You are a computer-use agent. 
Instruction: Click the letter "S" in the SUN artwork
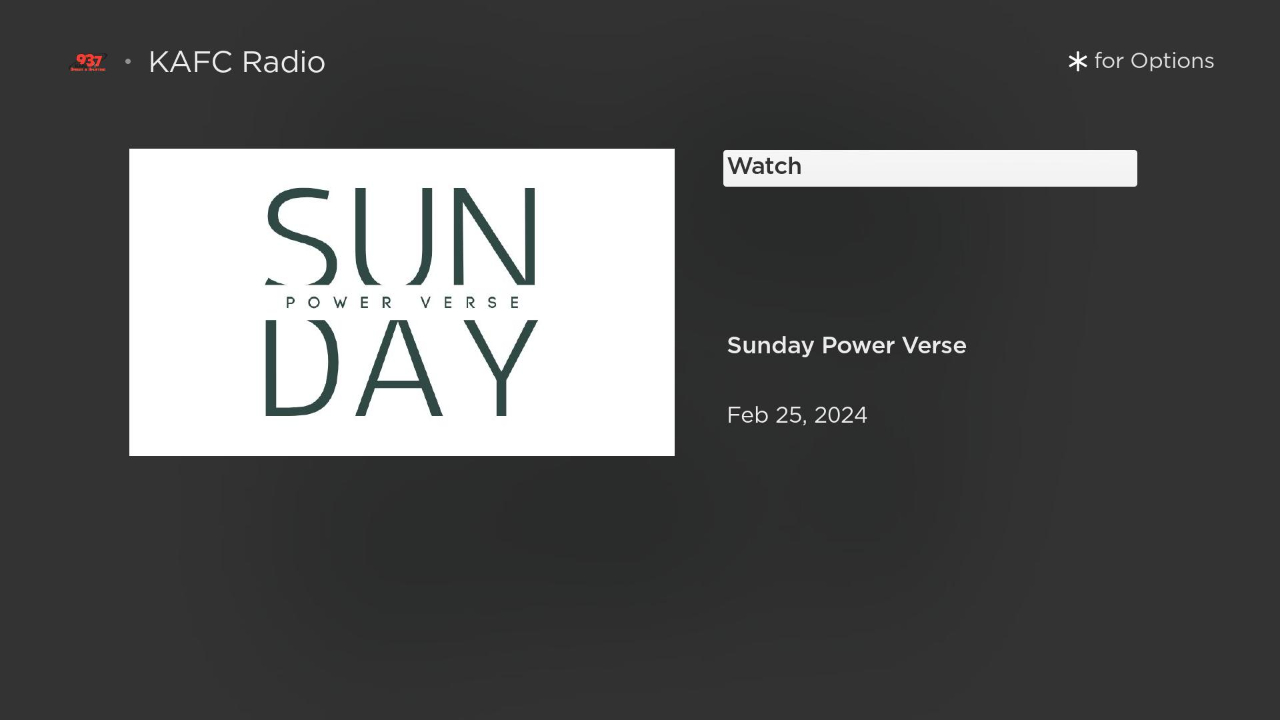(298, 235)
